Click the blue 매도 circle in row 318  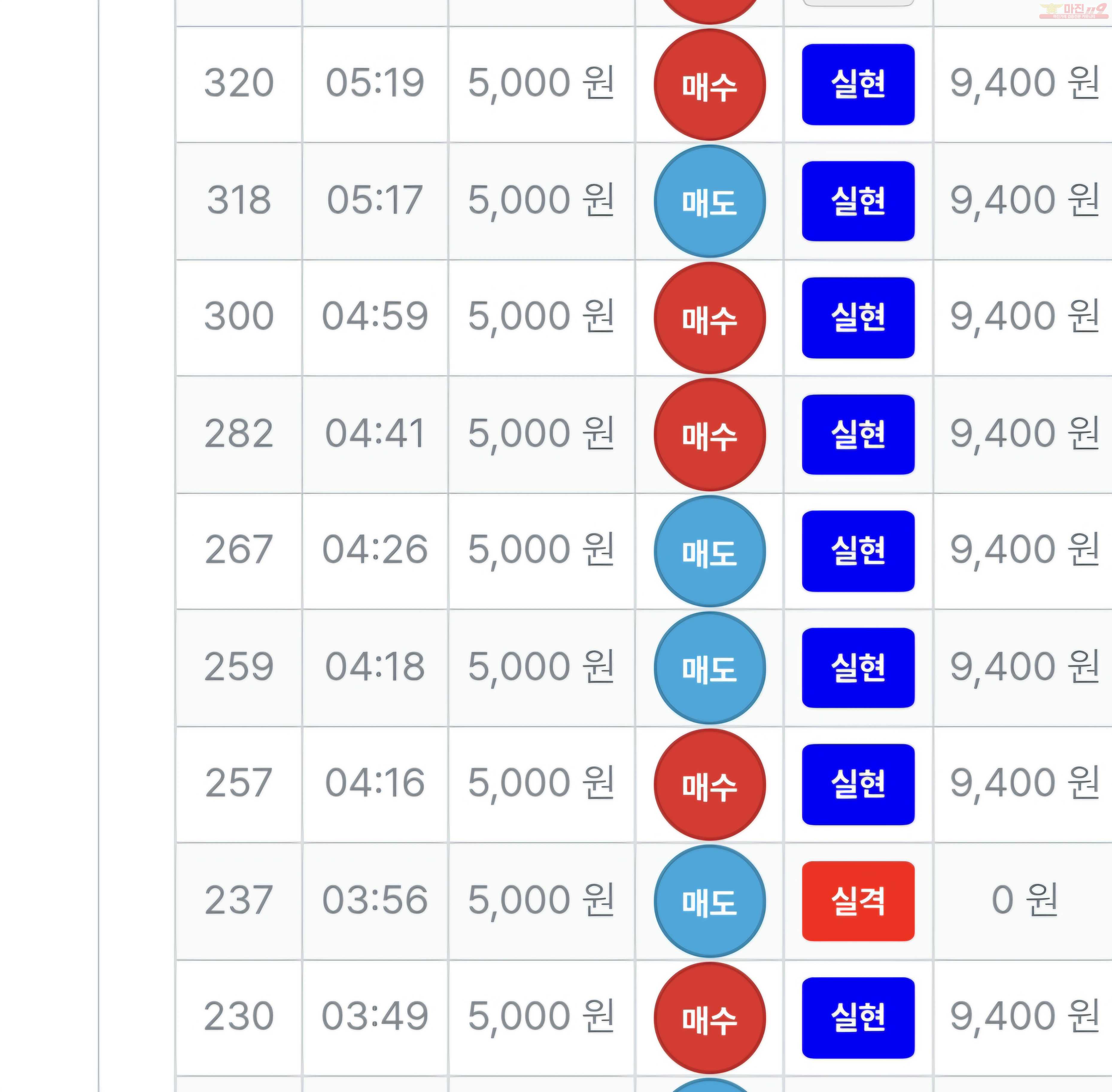tap(710, 201)
